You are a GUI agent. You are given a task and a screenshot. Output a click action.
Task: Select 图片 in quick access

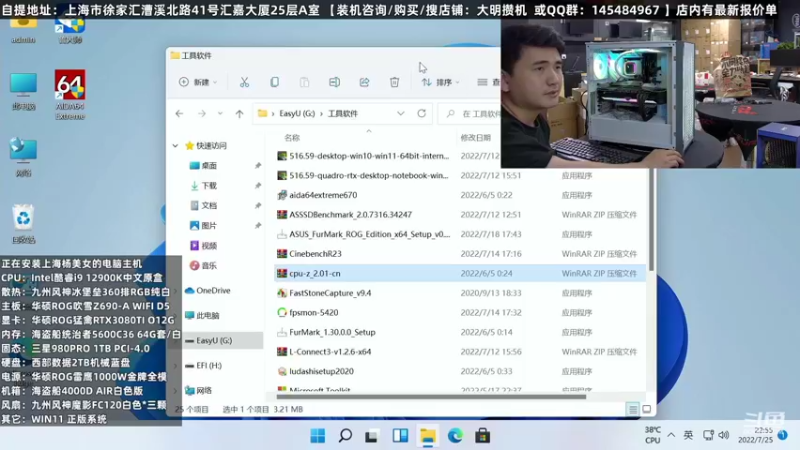(209, 226)
